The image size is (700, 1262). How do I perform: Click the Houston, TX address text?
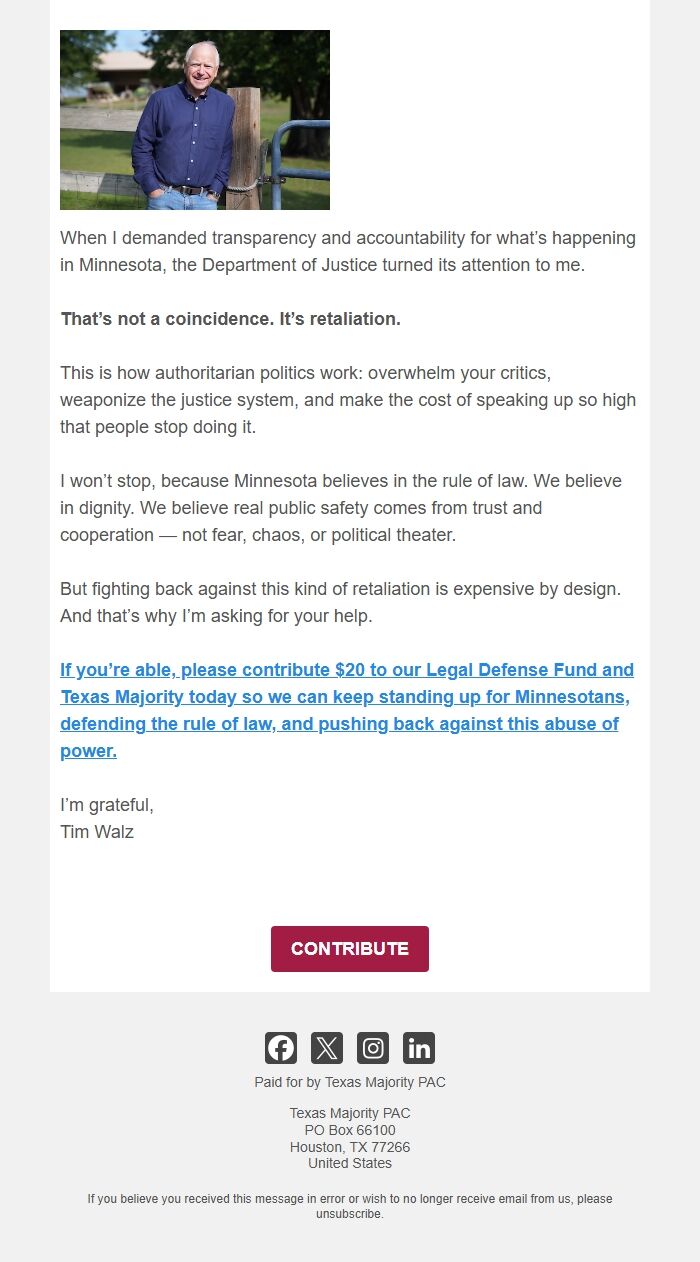[x=349, y=1146]
